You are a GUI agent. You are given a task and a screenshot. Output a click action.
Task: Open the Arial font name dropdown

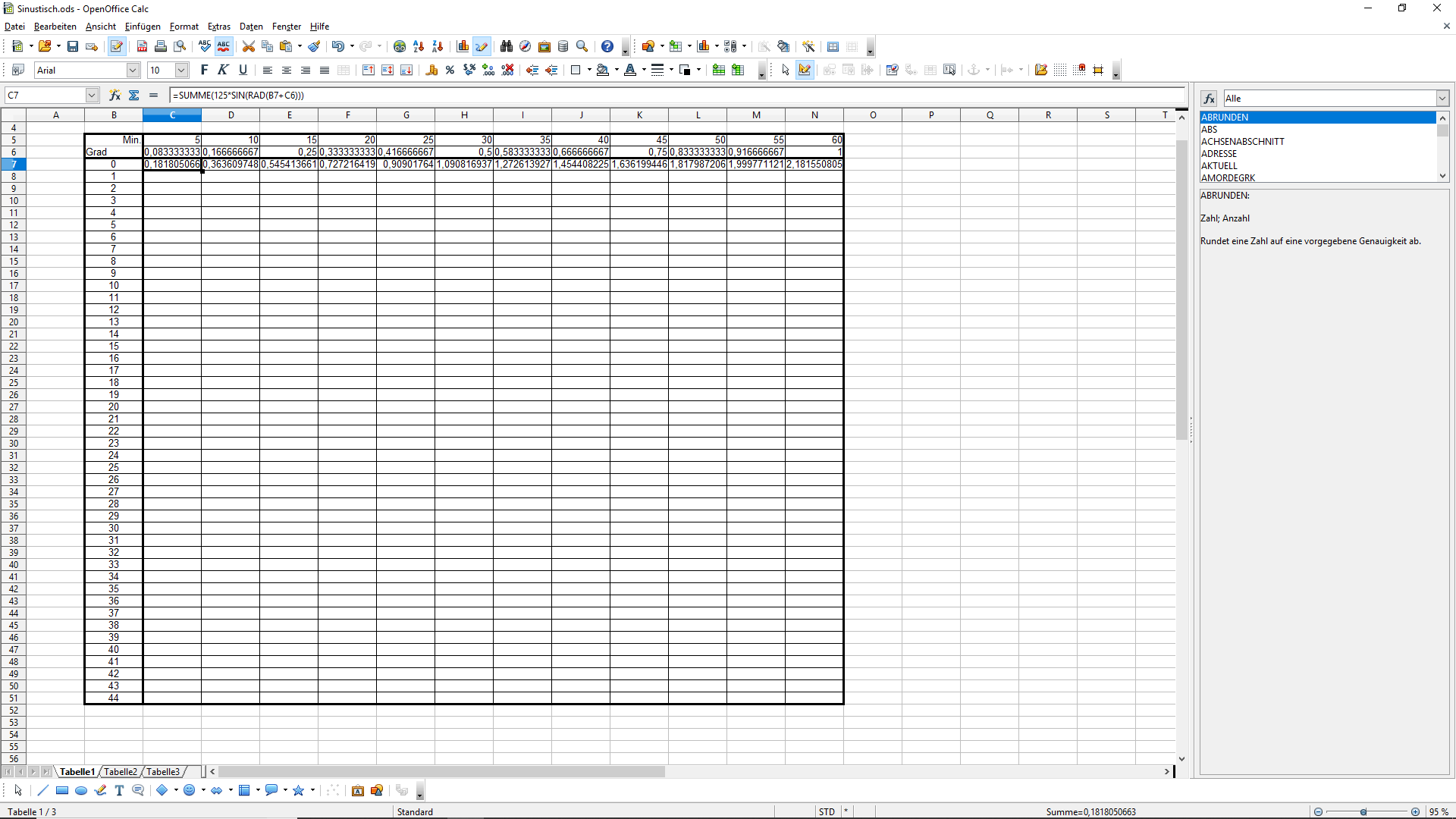[x=133, y=70]
